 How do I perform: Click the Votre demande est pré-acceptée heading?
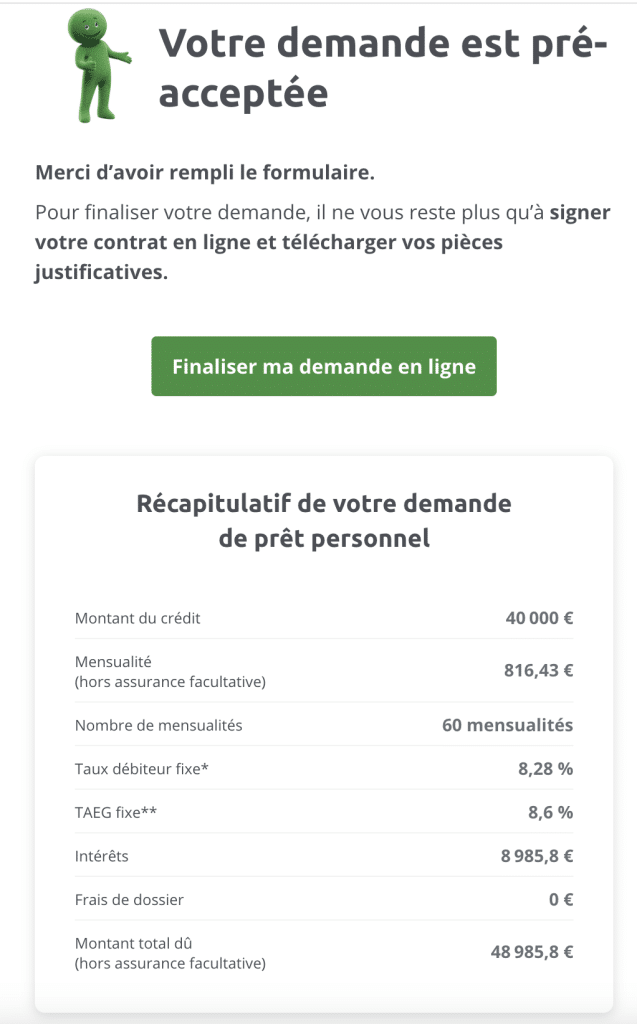tap(383, 67)
